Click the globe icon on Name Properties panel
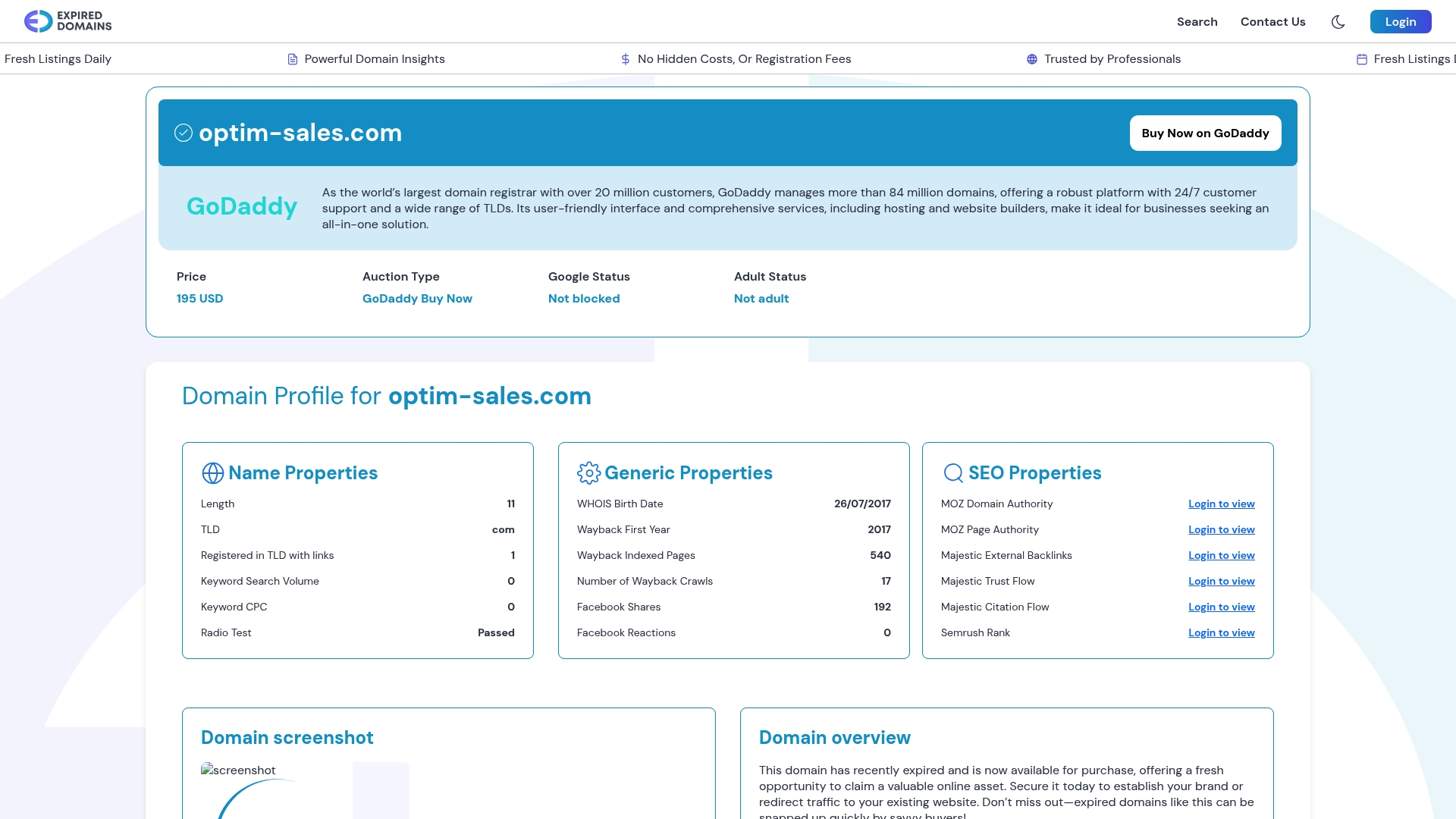Viewport: 1456px width, 819px height. 211,472
